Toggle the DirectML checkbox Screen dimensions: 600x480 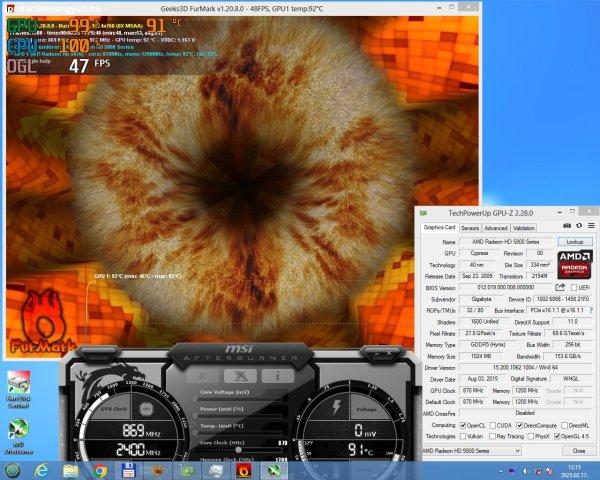564,425
